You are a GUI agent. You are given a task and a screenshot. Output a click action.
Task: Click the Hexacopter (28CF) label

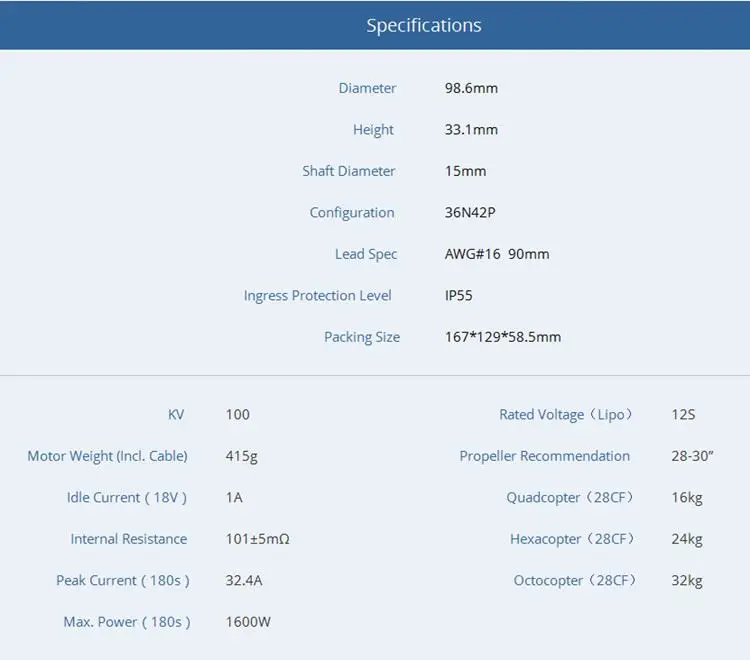pos(572,539)
